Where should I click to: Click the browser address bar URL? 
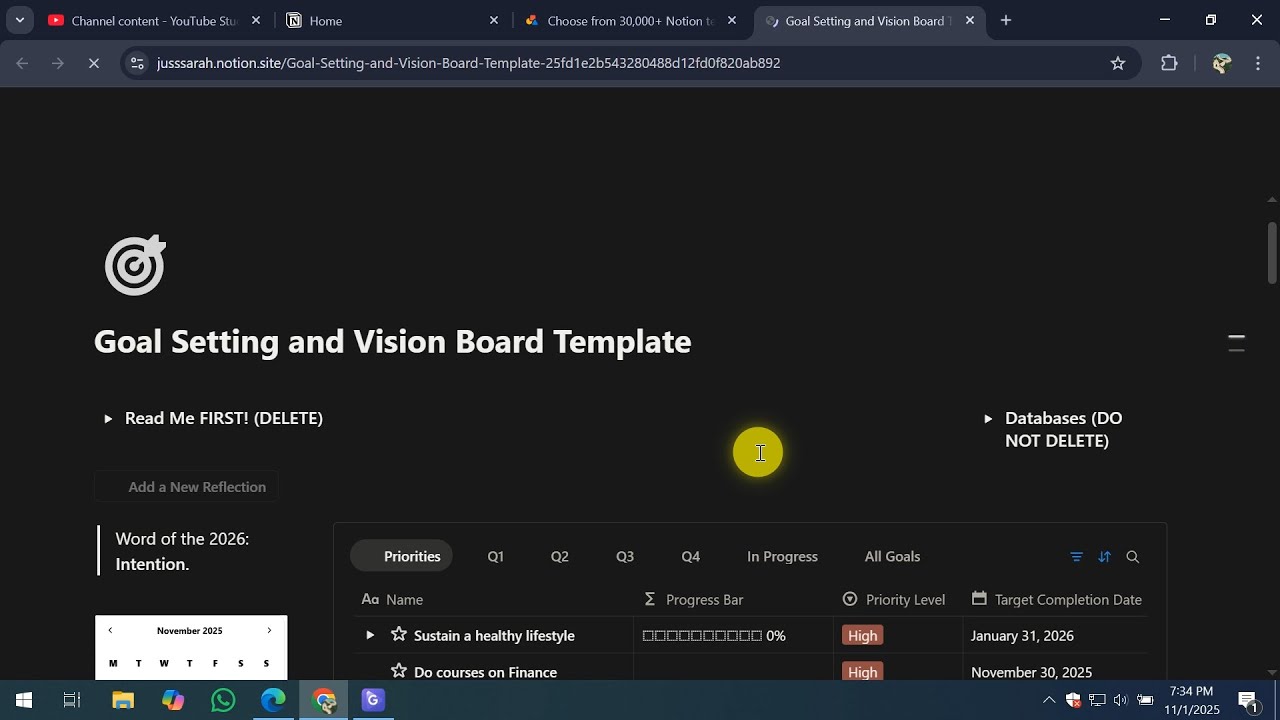pyautogui.click(x=468, y=63)
